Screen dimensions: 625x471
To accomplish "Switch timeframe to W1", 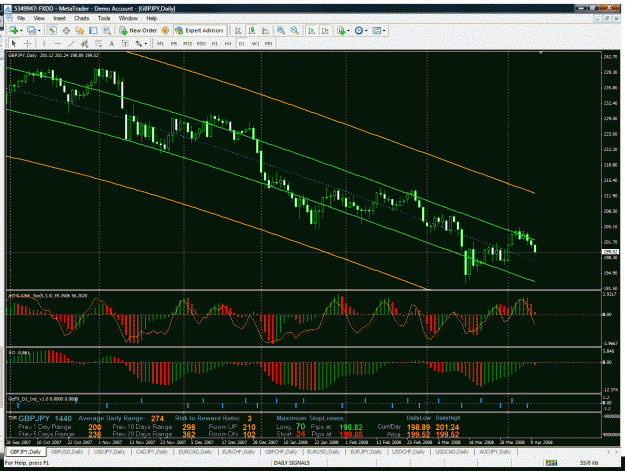I will tap(255, 44).
